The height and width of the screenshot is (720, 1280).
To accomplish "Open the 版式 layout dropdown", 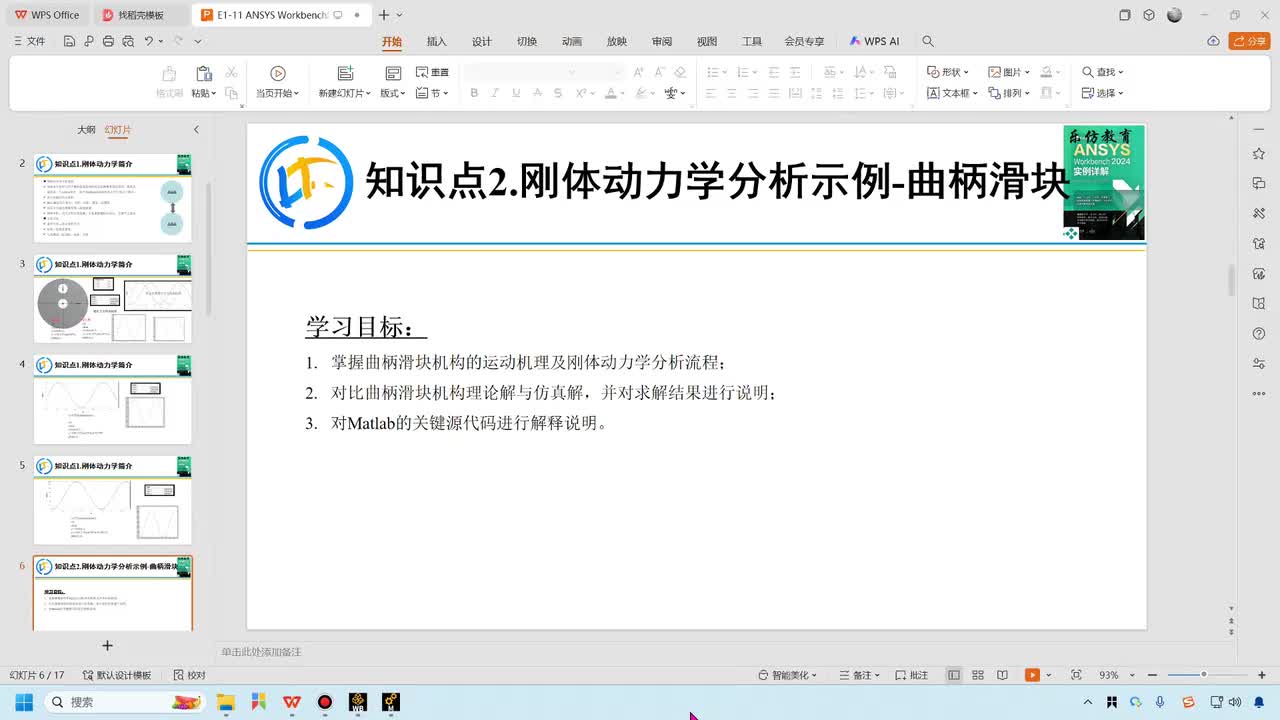I will [x=392, y=93].
